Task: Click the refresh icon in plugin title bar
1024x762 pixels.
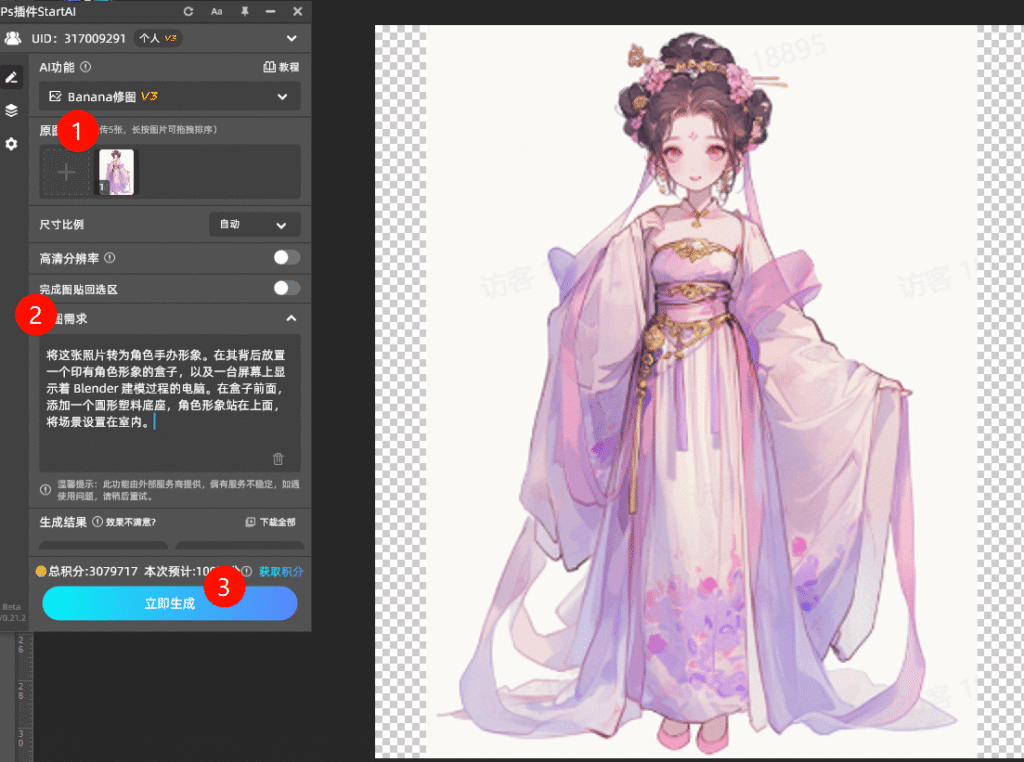Action: (x=189, y=11)
